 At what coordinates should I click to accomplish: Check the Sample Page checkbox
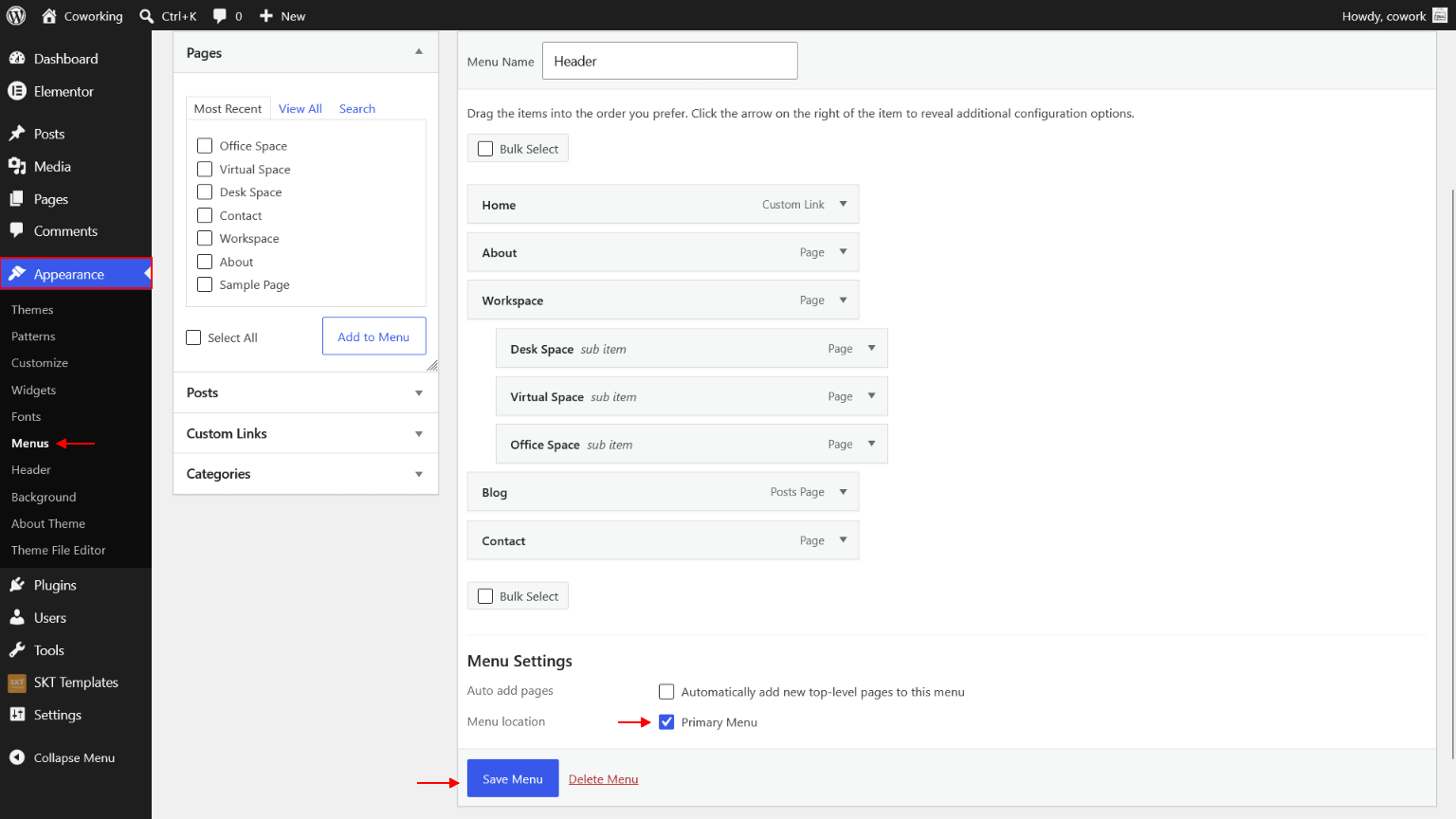pyautogui.click(x=205, y=284)
